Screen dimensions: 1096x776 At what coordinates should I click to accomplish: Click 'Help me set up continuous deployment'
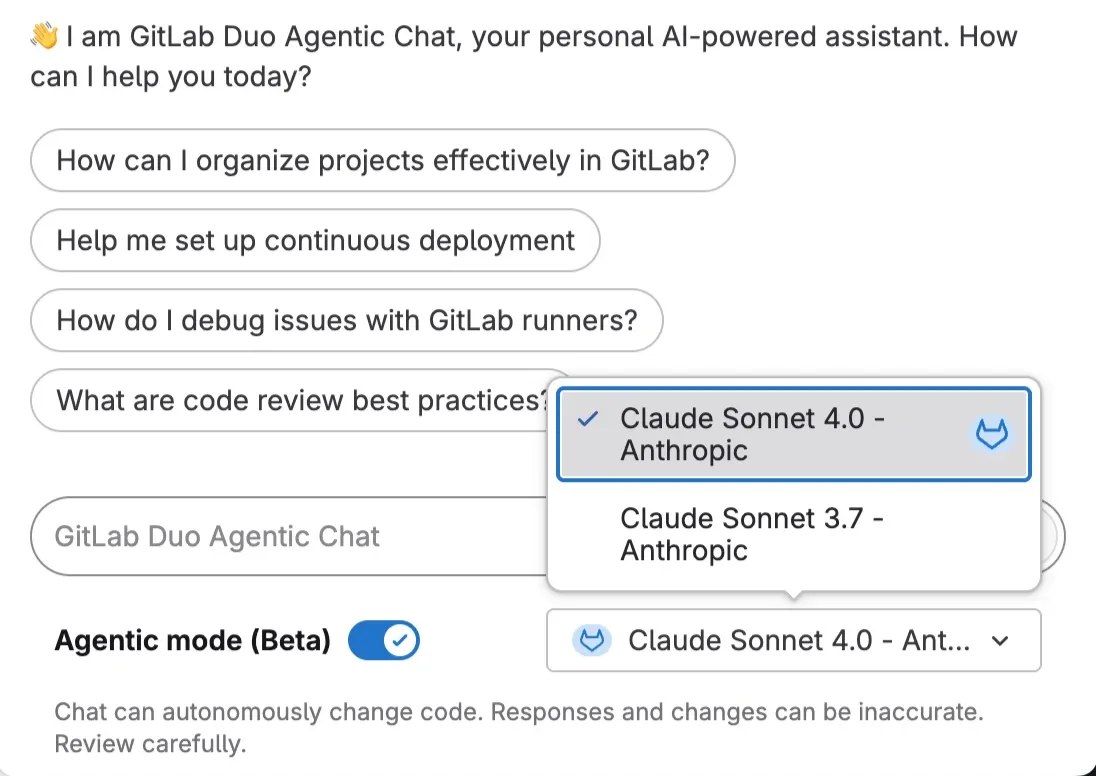314,240
